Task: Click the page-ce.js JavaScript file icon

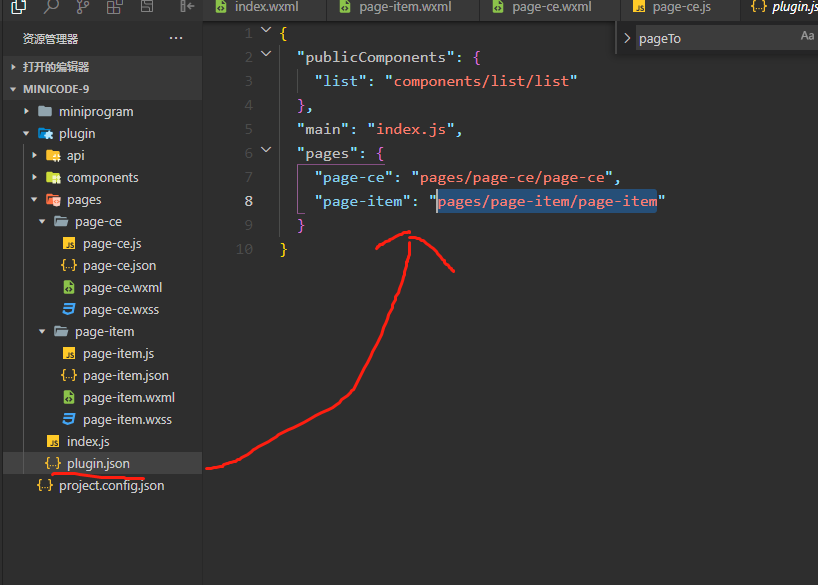Action: (69, 244)
